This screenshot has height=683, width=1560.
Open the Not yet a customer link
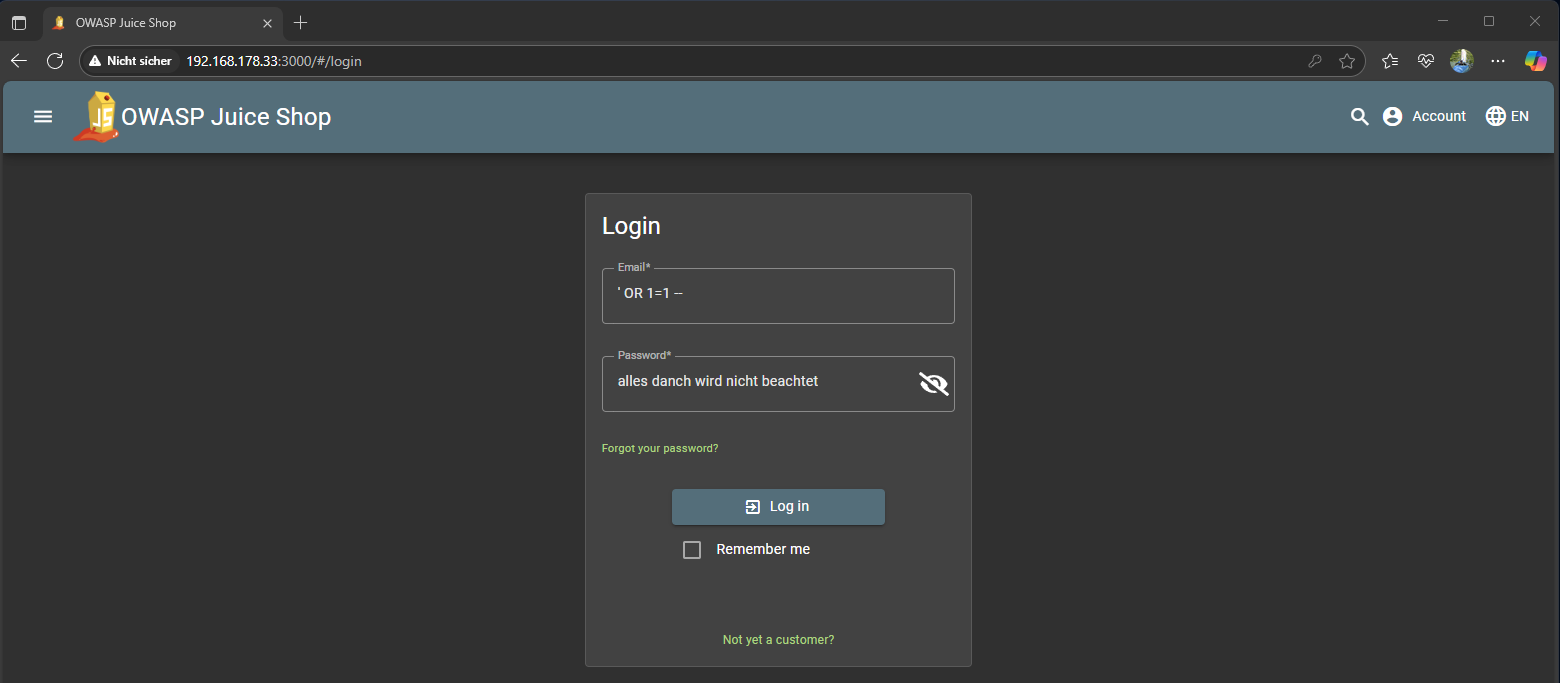(x=778, y=640)
